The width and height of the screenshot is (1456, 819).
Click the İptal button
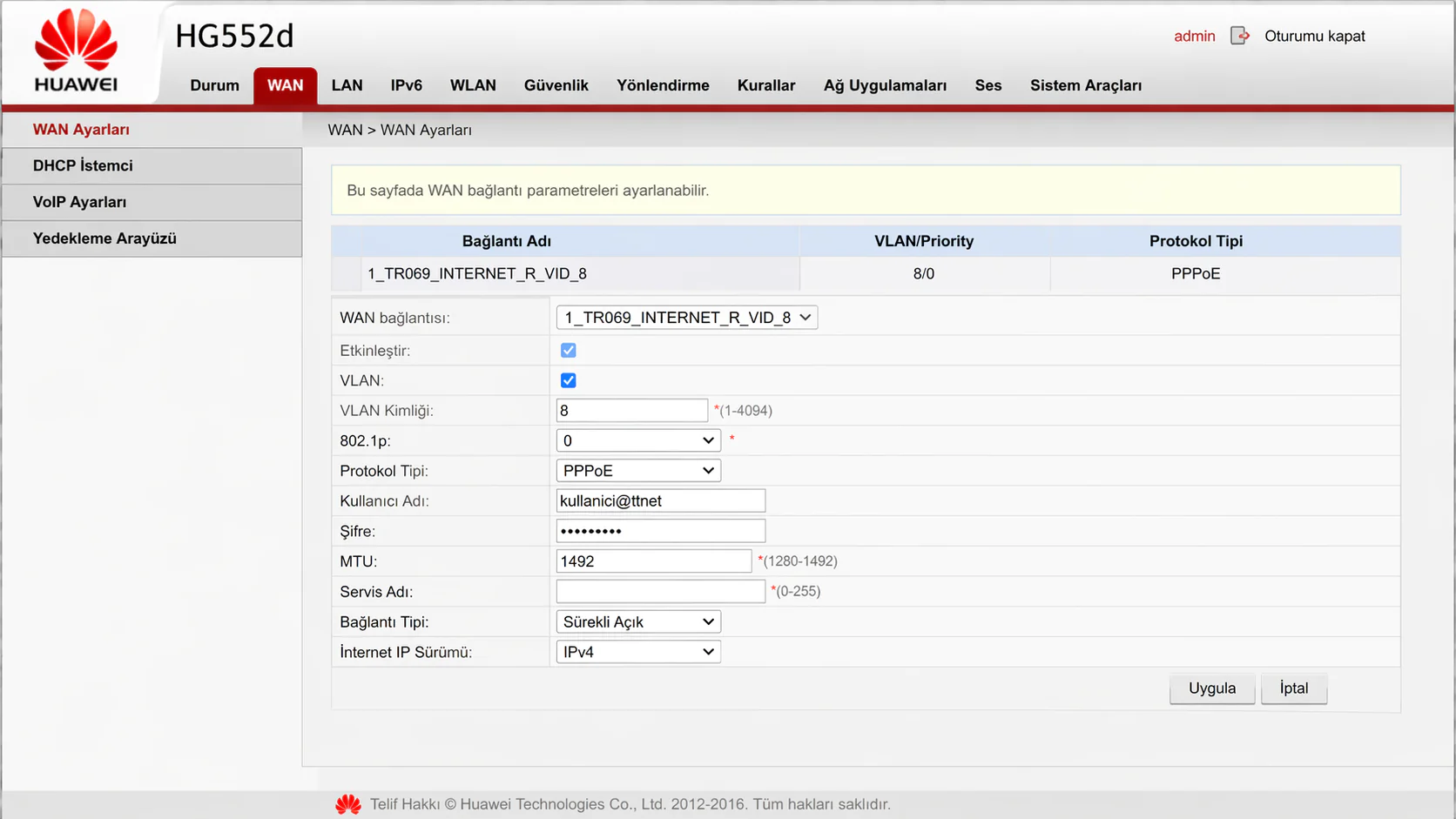point(1293,688)
